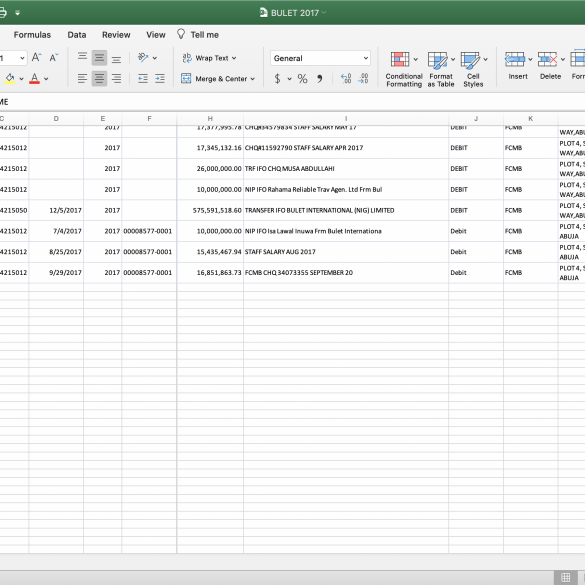The height and width of the screenshot is (585, 585).
Task: Open the Insert dropdown arrow
Action: coord(530,60)
